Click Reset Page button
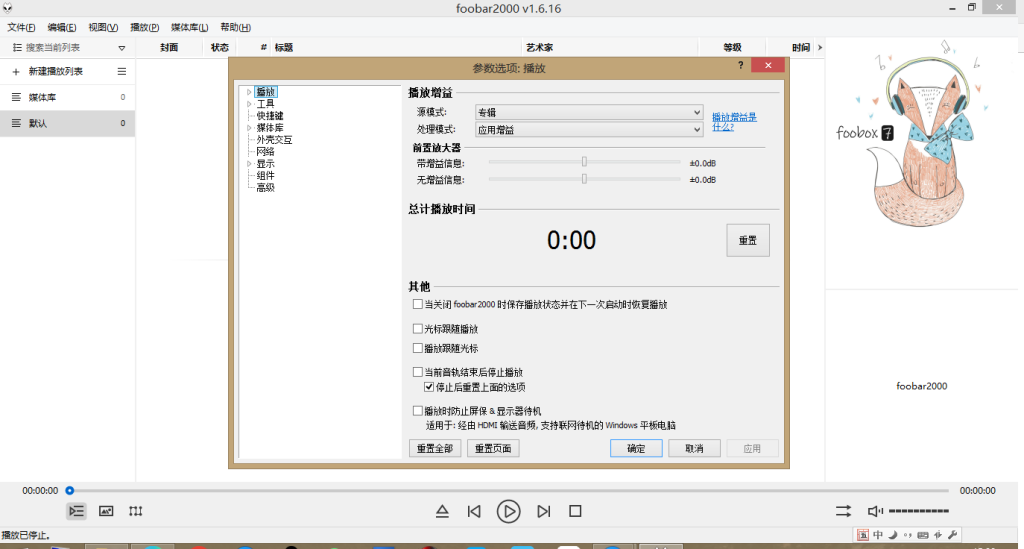This screenshot has width=1024, height=549. 493,448
